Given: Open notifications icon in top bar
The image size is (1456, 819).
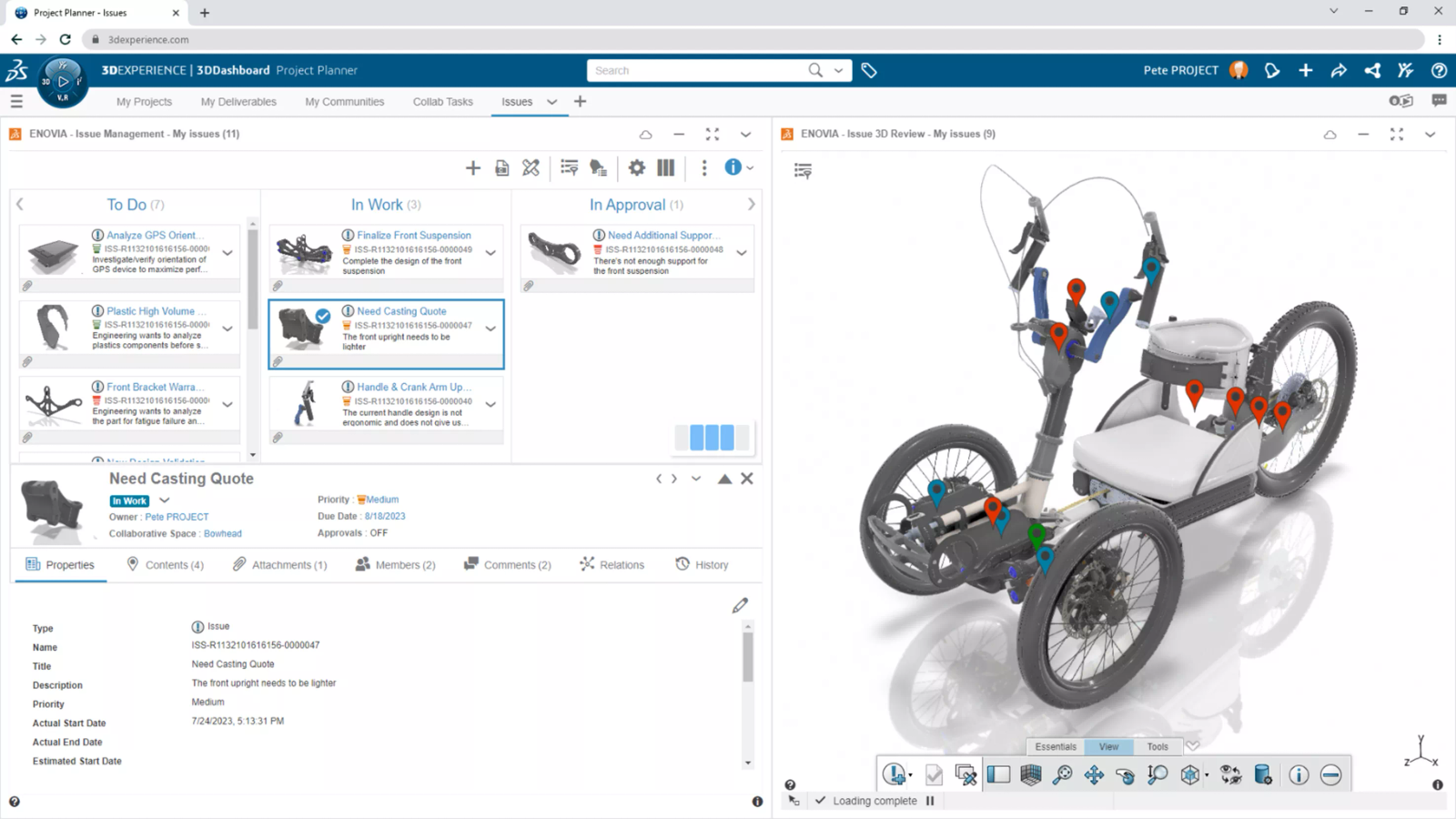Looking at the screenshot, I should (1272, 70).
